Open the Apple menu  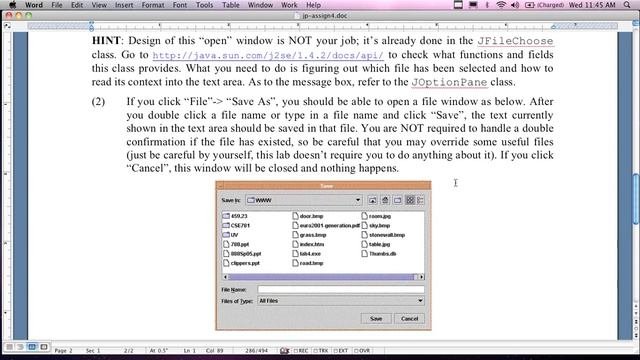click(x=12, y=5)
